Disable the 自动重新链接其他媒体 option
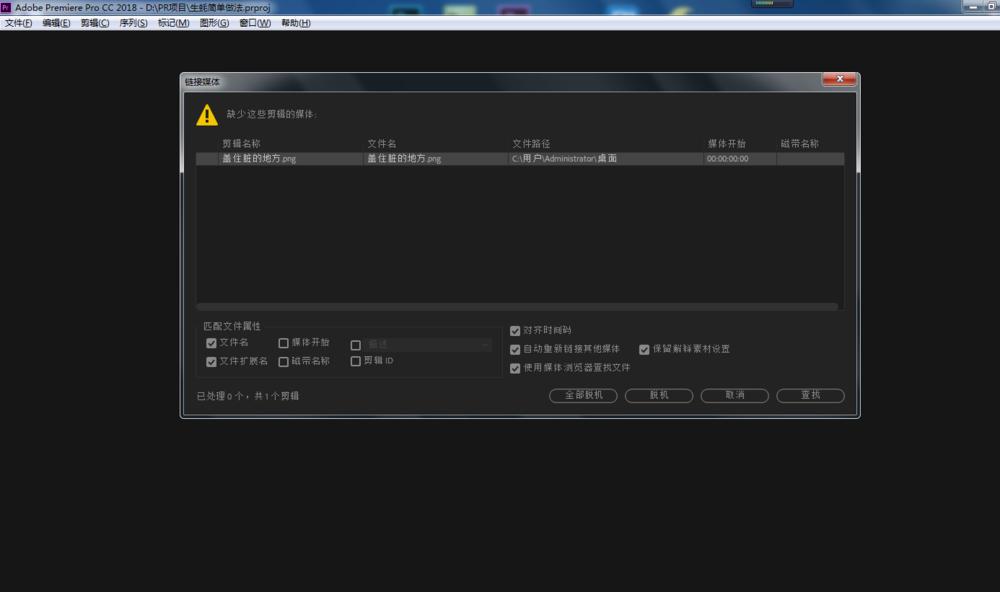The image size is (1000, 592). coord(515,349)
